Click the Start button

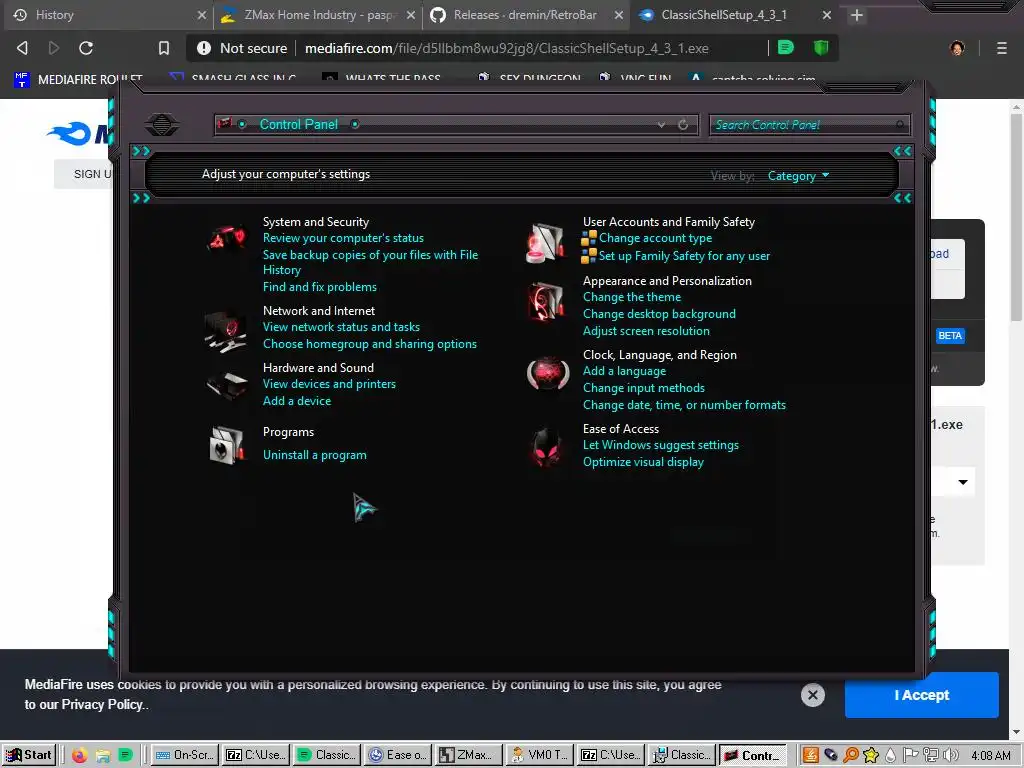tap(28, 755)
